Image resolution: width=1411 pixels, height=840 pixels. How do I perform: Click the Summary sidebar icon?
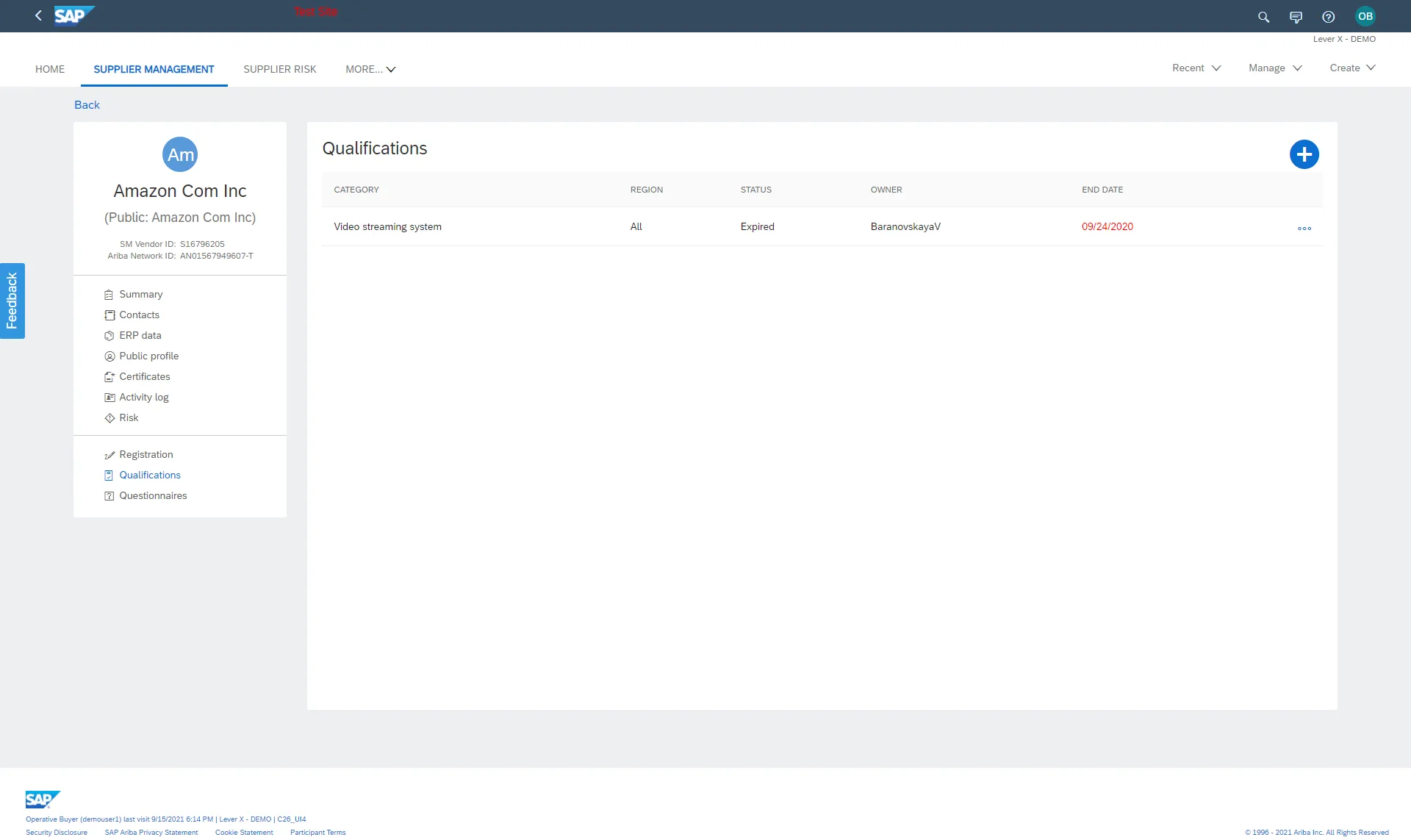[108, 294]
